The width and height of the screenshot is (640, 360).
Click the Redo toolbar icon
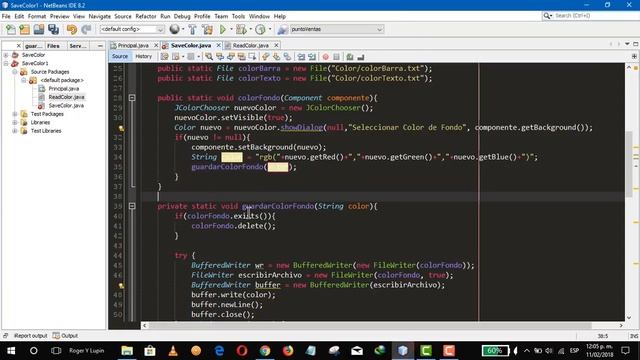coord(86,29)
